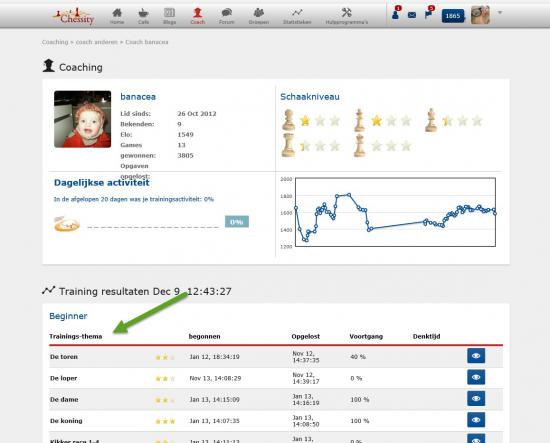Click eye button for De loper row

click(476, 377)
